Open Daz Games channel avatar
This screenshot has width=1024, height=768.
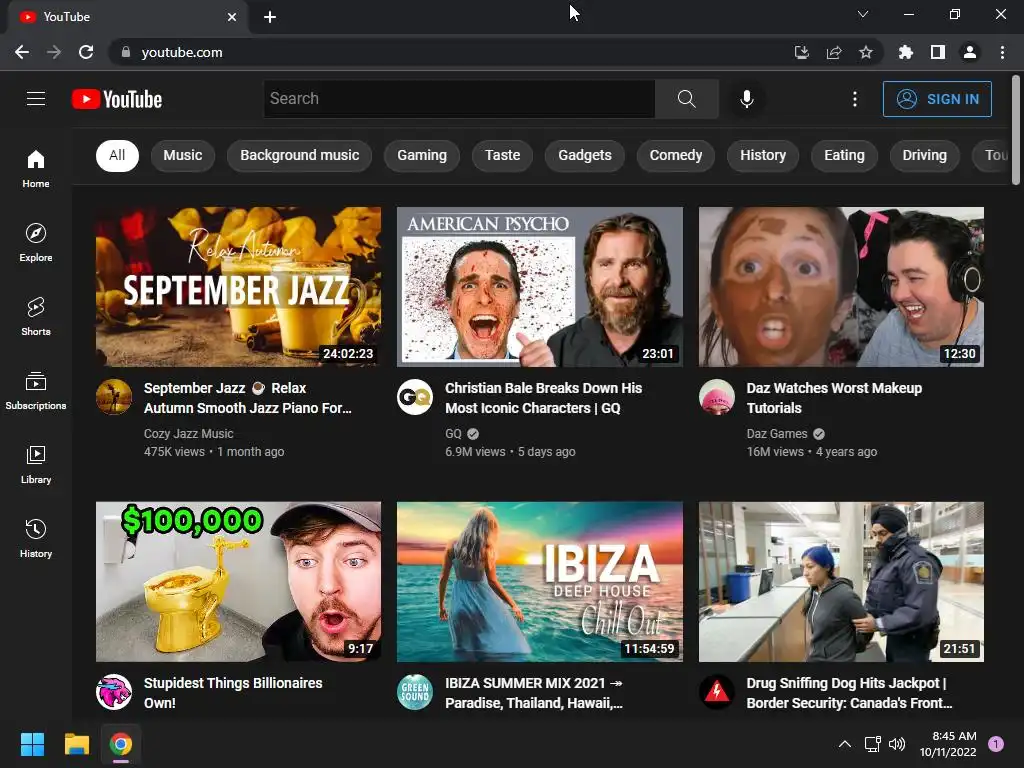click(x=716, y=397)
